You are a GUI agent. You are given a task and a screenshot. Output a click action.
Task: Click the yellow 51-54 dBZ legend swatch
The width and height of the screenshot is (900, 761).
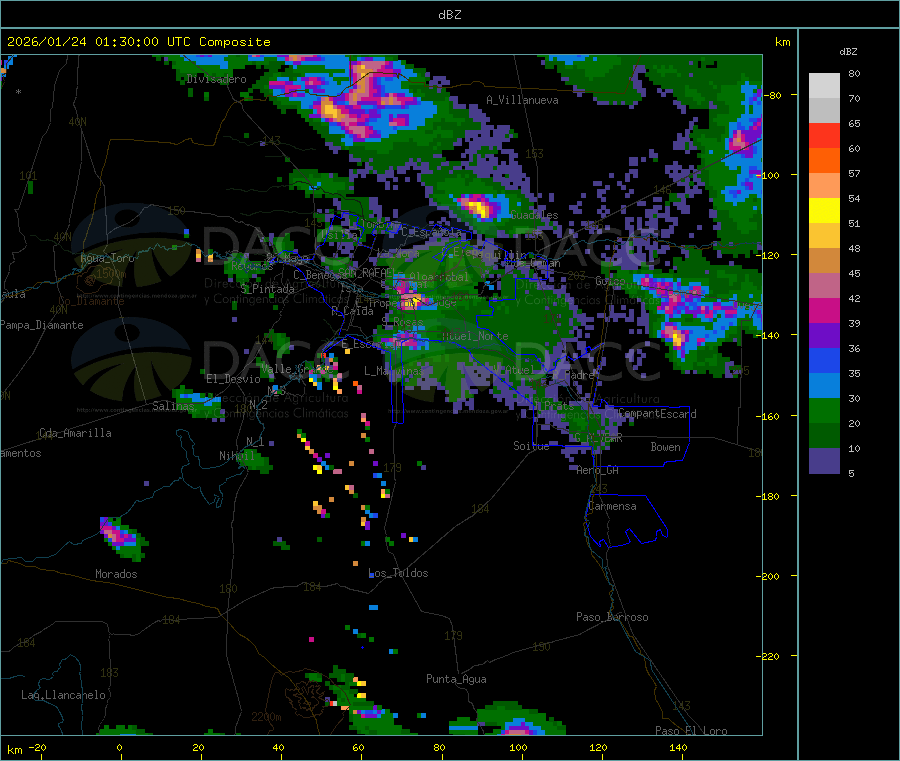[x=824, y=211]
